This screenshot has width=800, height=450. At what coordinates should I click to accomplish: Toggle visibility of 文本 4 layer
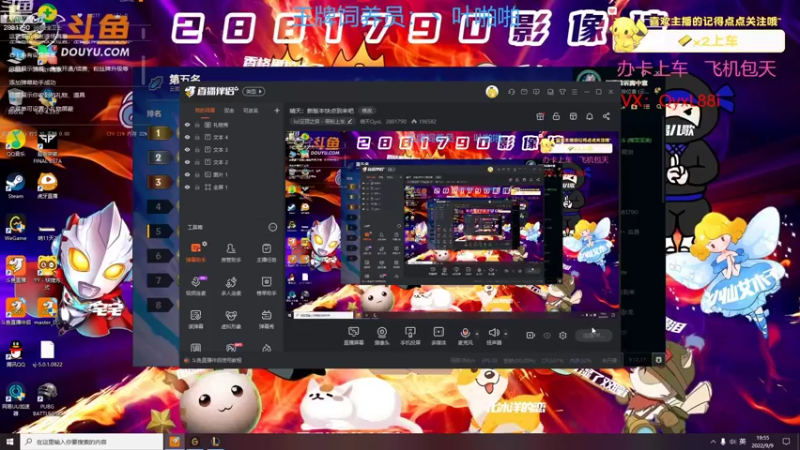187,137
